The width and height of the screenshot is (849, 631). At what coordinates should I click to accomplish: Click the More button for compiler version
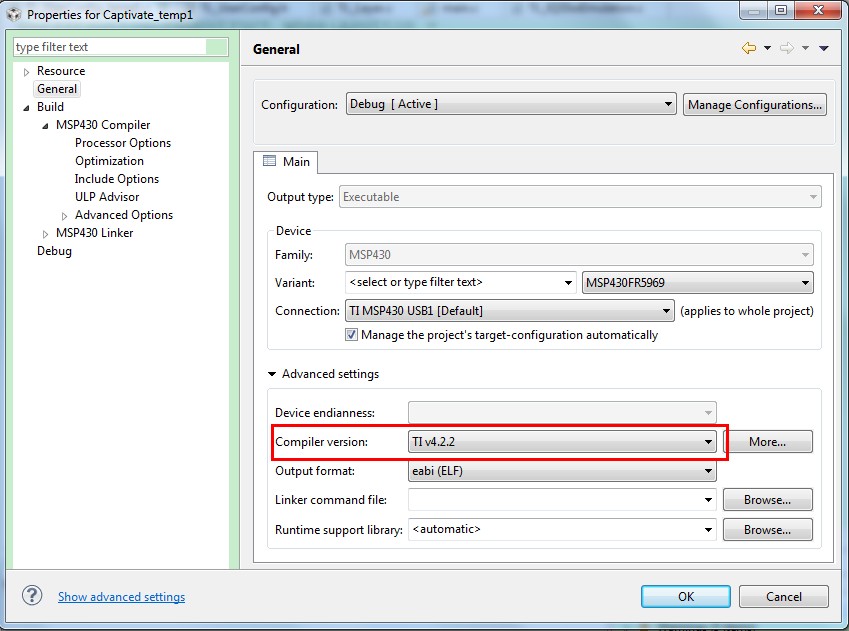pyautogui.click(x=767, y=441)
